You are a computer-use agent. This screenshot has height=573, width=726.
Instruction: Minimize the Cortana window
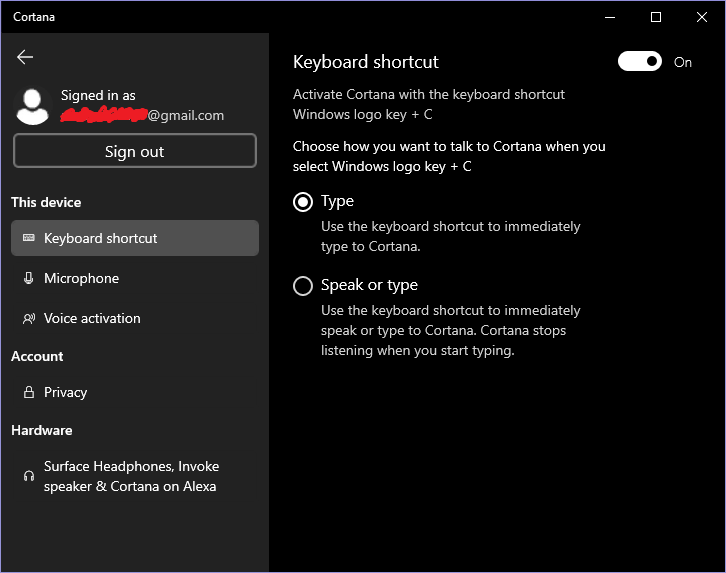click(x=610, y=17)
